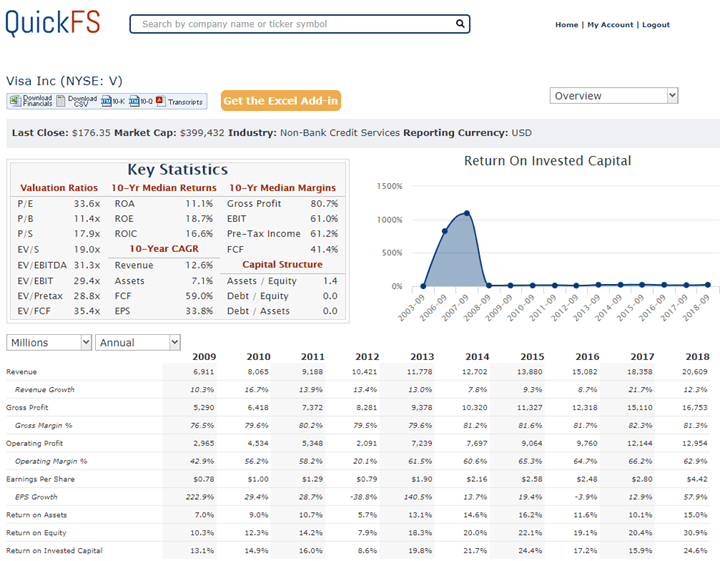The height and width of the screenshot is (561, 720).
Task: Click the Download CSV file icon
Action: (62, 101)
